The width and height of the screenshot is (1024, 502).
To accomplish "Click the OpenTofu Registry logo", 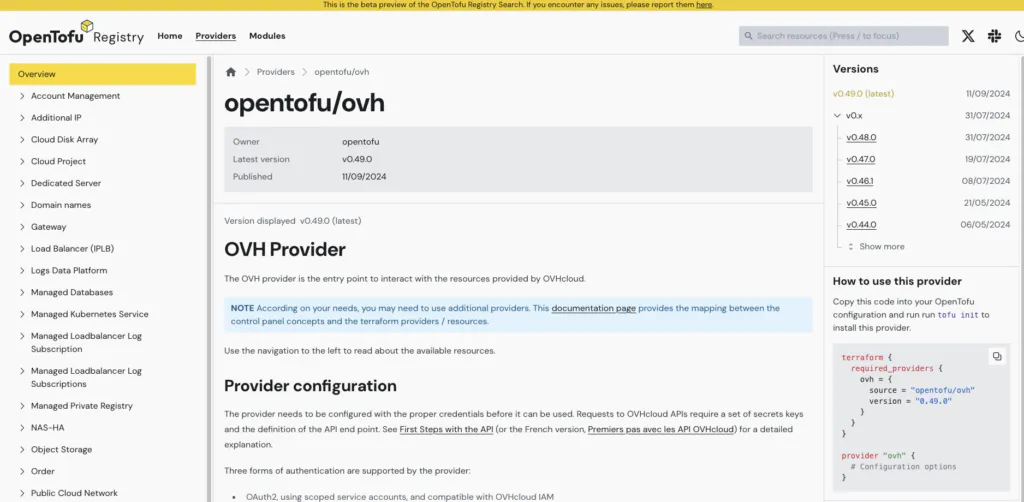I will (x=76, y=34).
